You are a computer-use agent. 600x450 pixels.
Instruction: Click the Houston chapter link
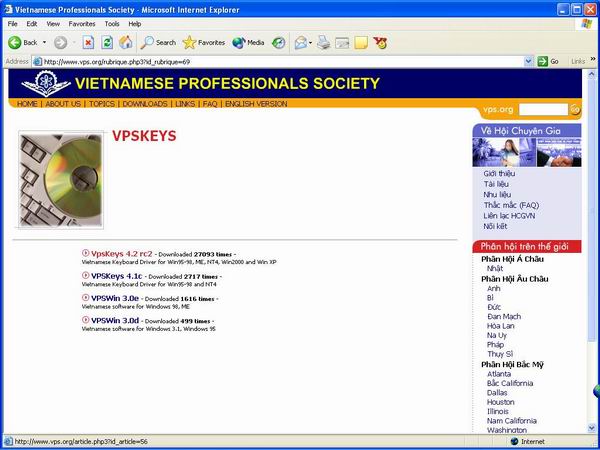pos(501,402)
